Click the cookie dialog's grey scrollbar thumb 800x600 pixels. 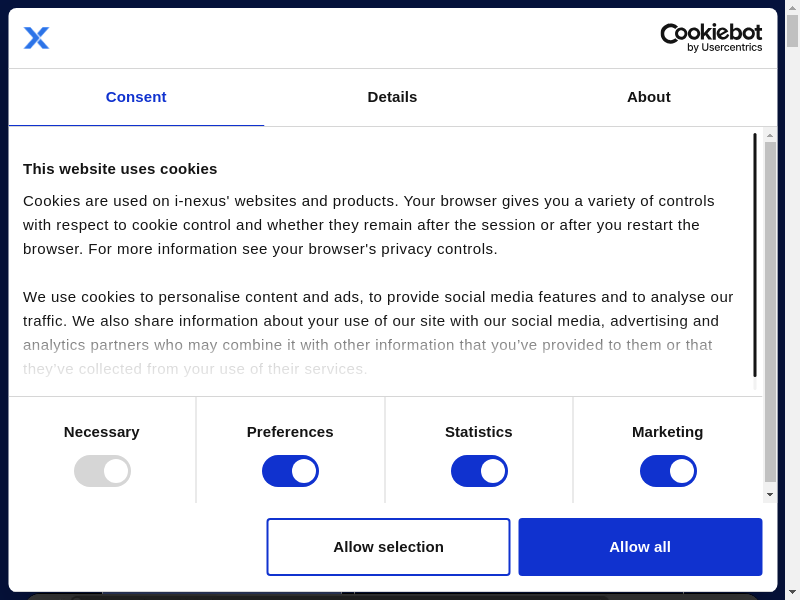770,310
